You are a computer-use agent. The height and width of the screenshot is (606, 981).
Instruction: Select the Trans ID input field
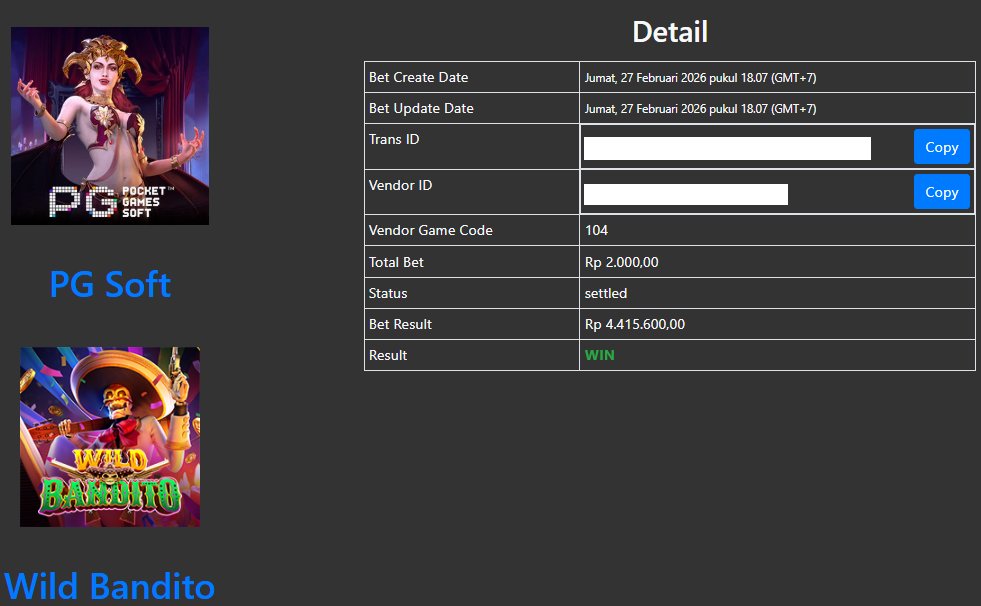point(727,148)
